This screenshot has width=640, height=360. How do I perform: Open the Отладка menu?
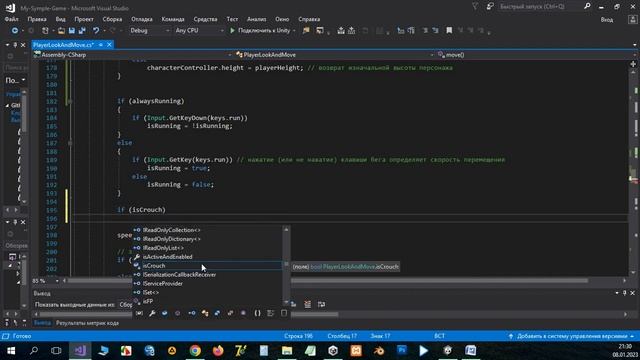[142, 19]
